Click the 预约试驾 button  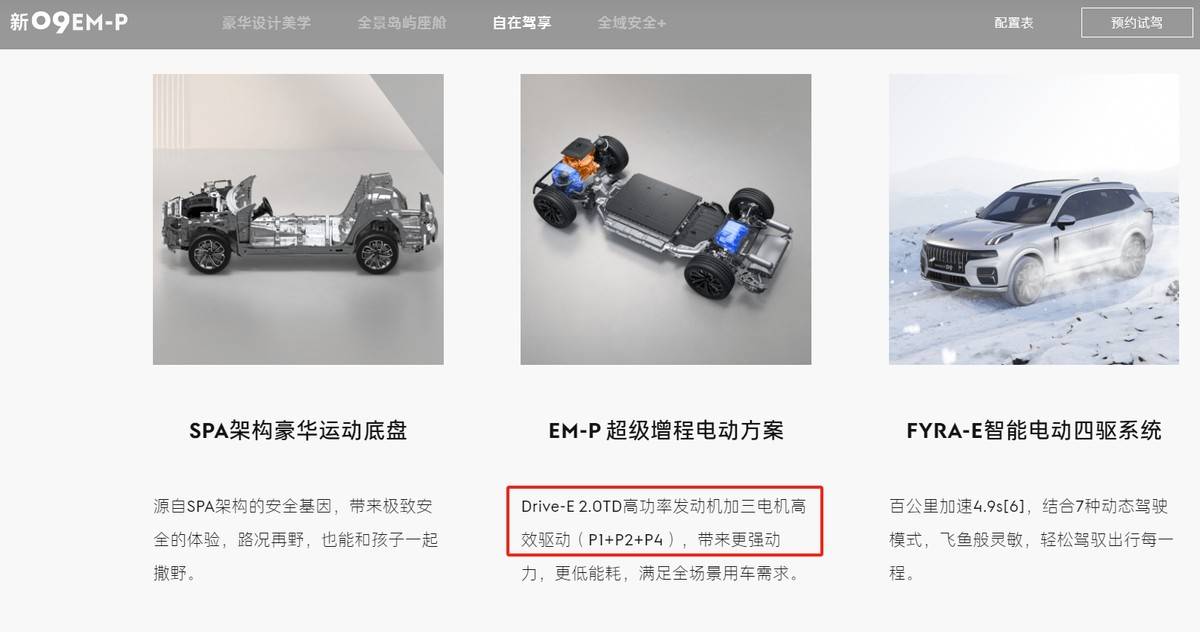tap(1137, 22)
